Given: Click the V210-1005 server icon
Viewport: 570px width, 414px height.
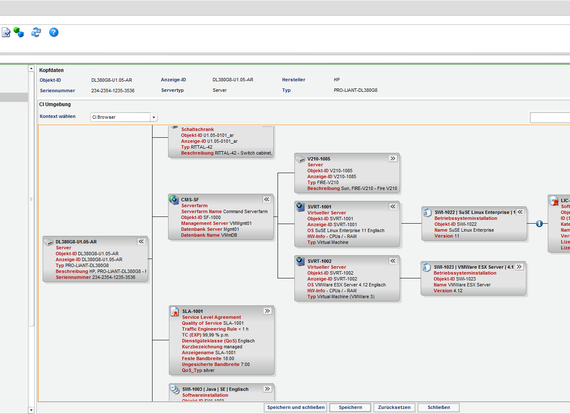Looking at the screenshot, I should [300, 159].
